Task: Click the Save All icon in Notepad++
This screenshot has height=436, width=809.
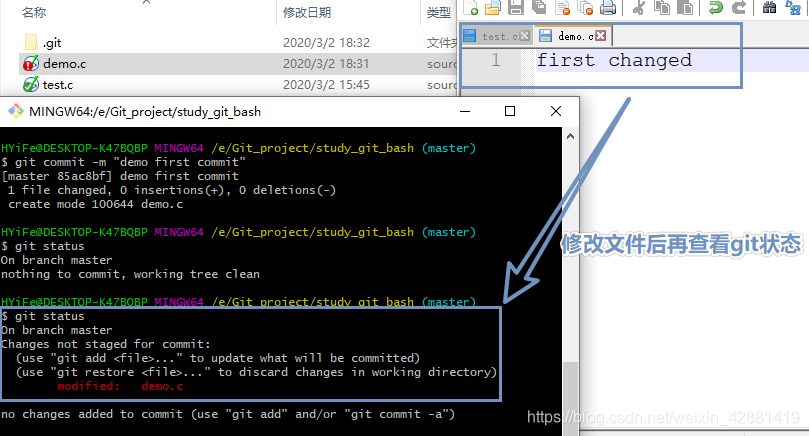Action: [x=539, y=7]
